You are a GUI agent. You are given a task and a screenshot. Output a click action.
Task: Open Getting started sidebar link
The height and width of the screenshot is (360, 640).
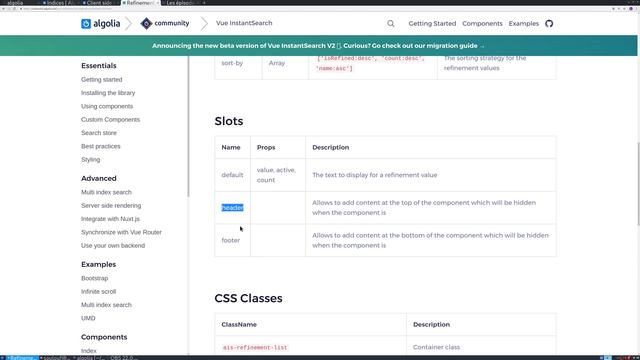tap(102, 80)
